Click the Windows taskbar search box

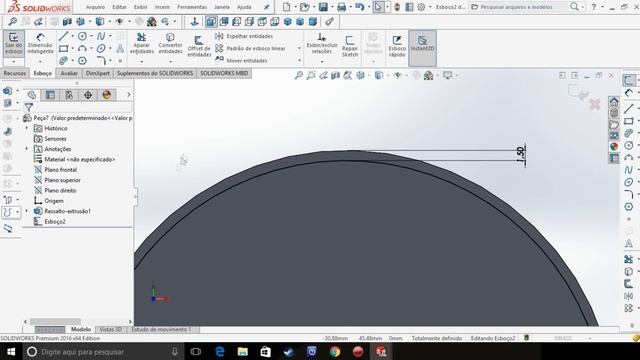pyautogui.click(x=103, y=351)
